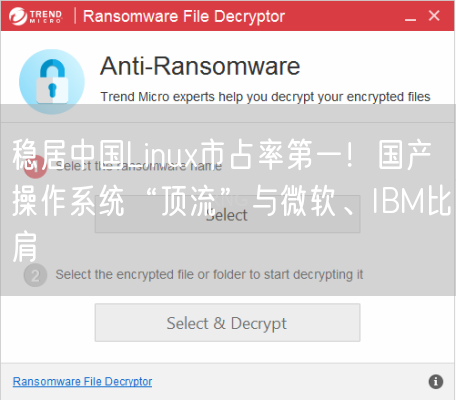Click the blue padlock Anti-Ransomware icon

click(x=52, y=82)
